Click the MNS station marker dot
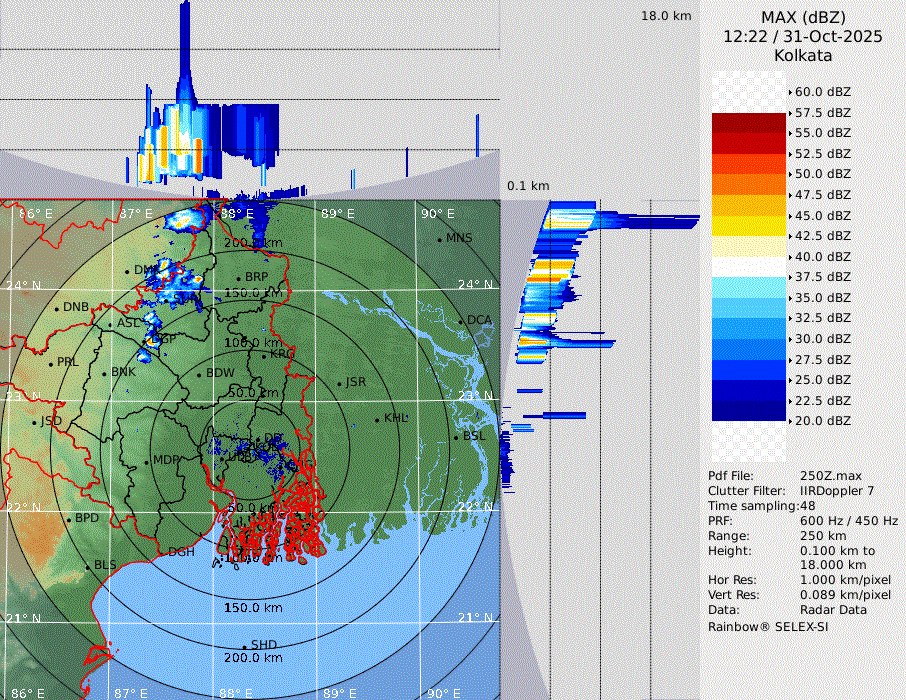 [x=439, y=239]
